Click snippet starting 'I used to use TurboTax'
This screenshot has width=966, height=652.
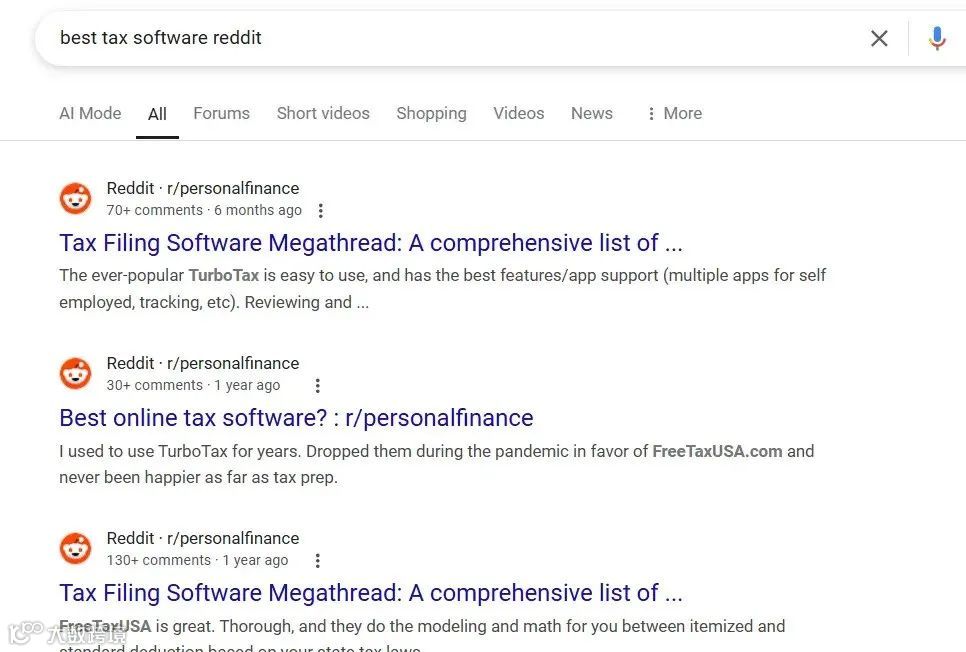point(437,464)
